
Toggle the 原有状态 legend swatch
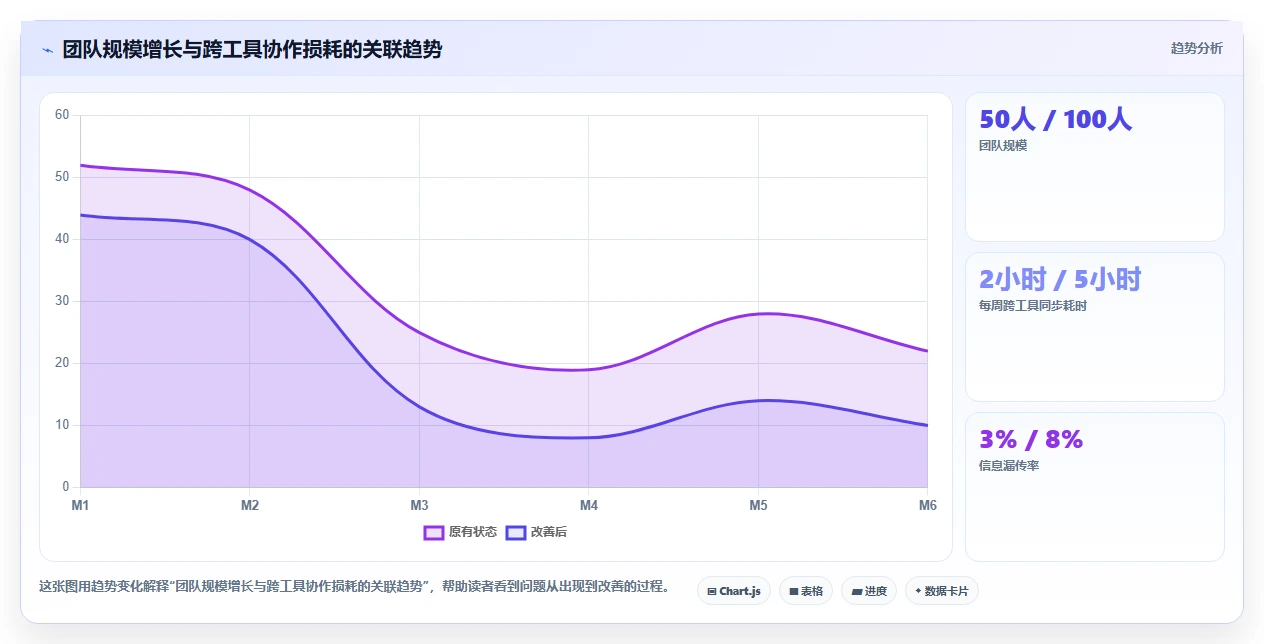(433, 532)
